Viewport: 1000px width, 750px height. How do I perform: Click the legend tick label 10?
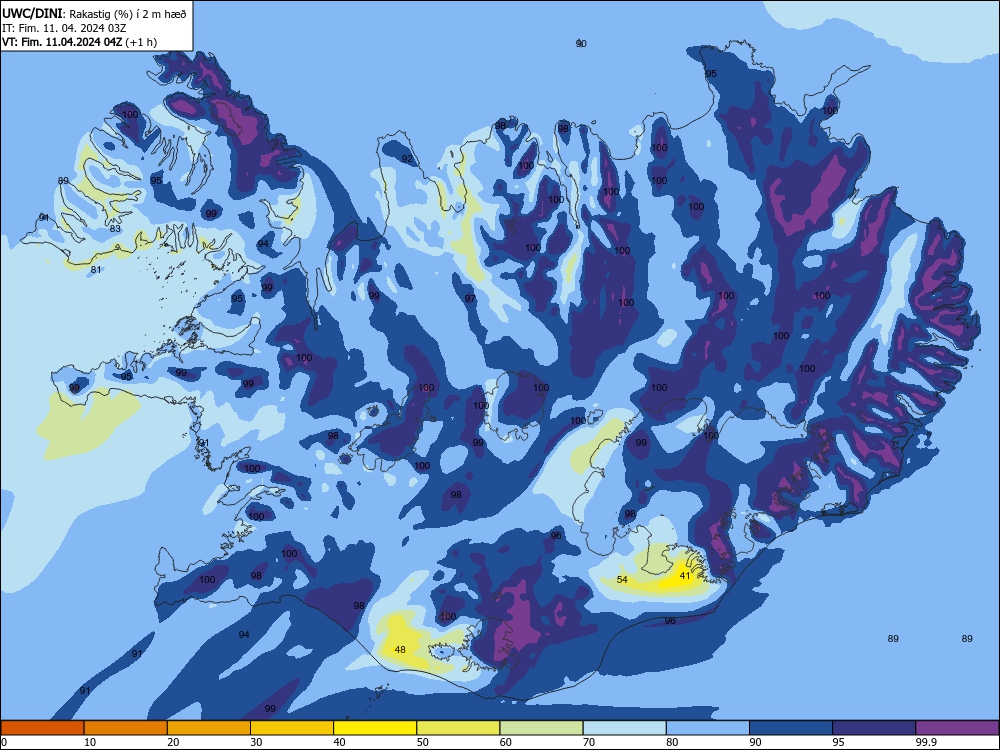90,742
